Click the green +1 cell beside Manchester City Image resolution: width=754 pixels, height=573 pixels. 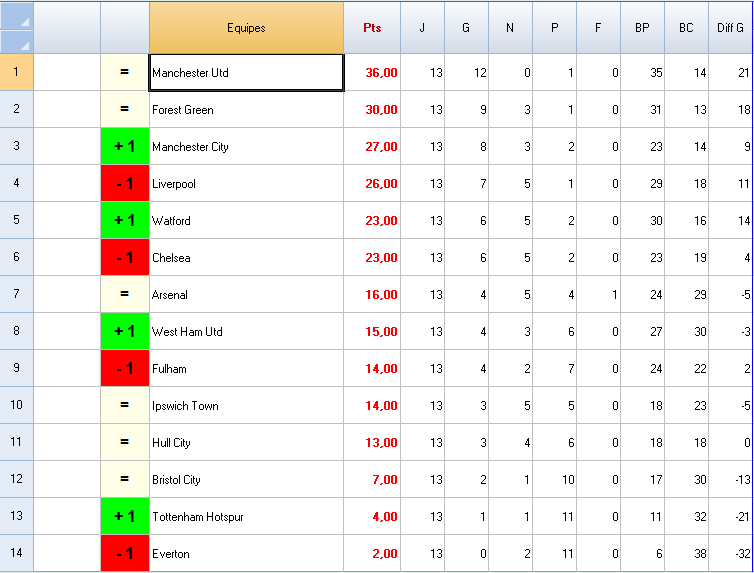point(125,147)
